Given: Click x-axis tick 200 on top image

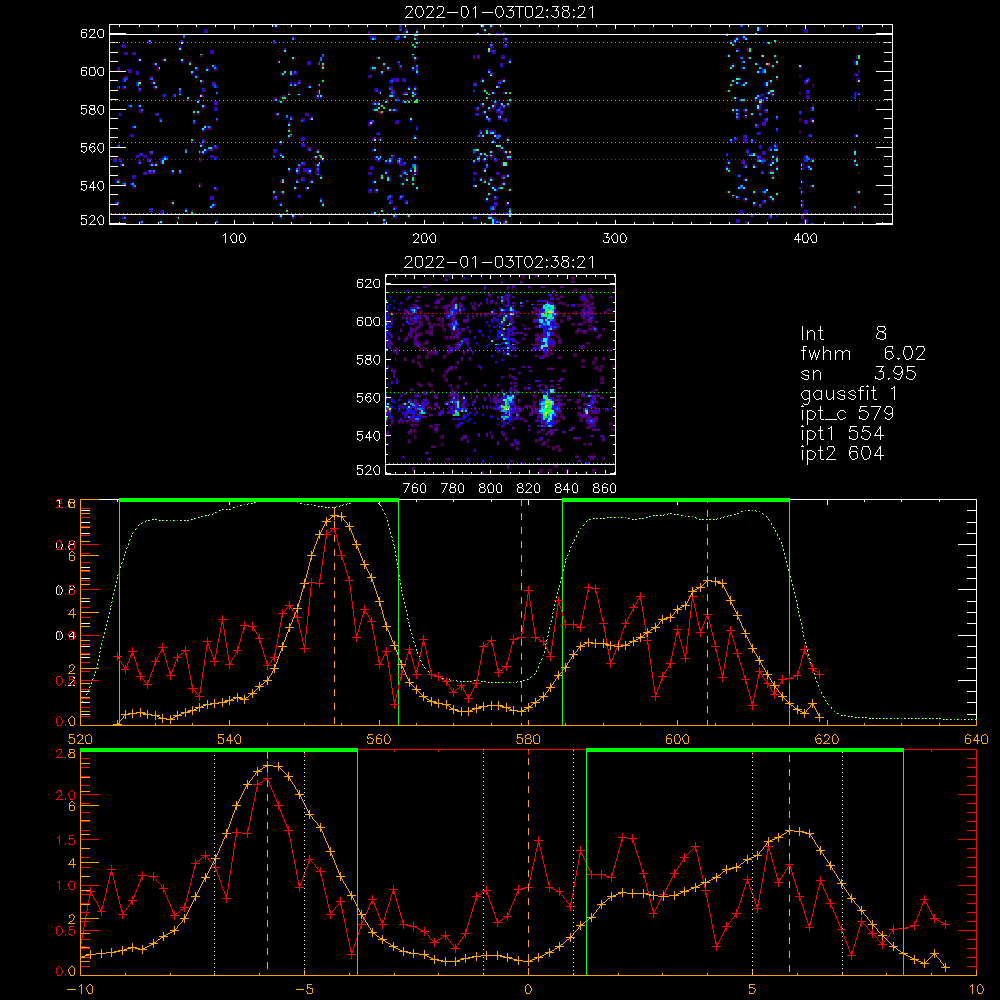Looking at the screenshot, I should tap(424, 239).
